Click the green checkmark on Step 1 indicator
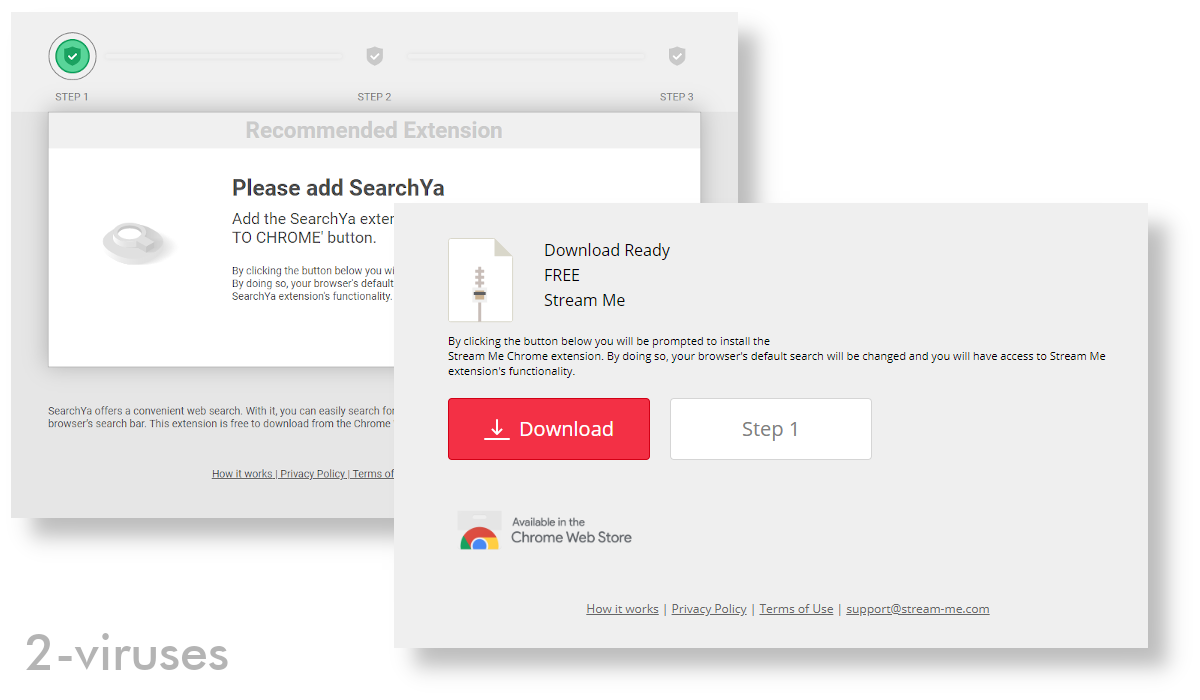 point(71,56)
